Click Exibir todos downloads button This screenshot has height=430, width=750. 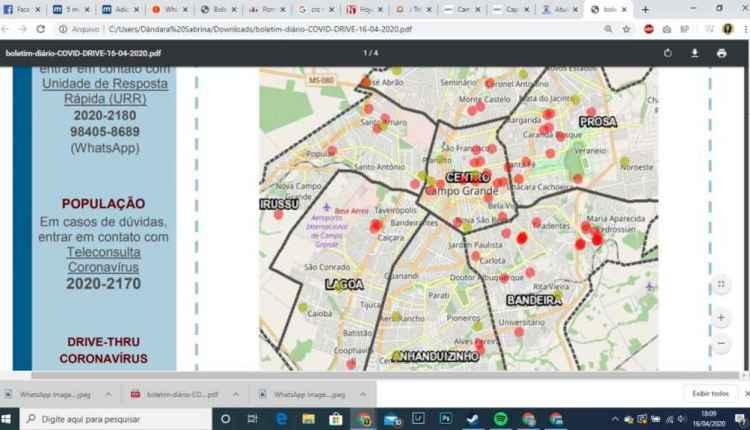coord(710,394)
